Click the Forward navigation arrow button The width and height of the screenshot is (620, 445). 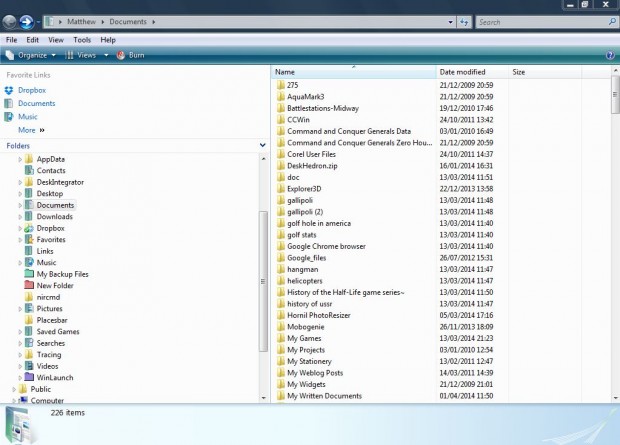tap(25, 20)
